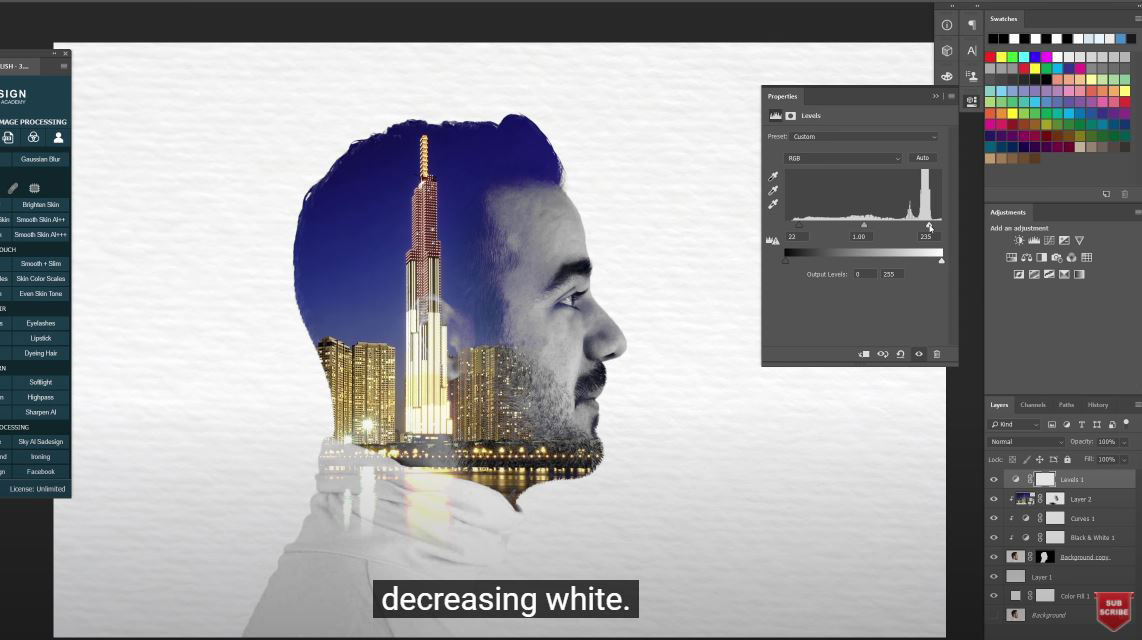Add a Gradient Map adjustment
Screen dimensions: 1142x640
click(1079, 274)
